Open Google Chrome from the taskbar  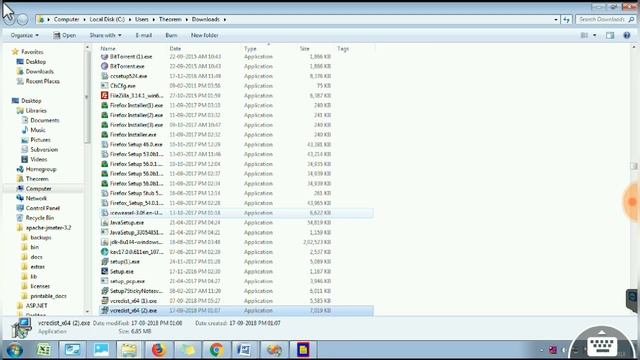(216, 350)
